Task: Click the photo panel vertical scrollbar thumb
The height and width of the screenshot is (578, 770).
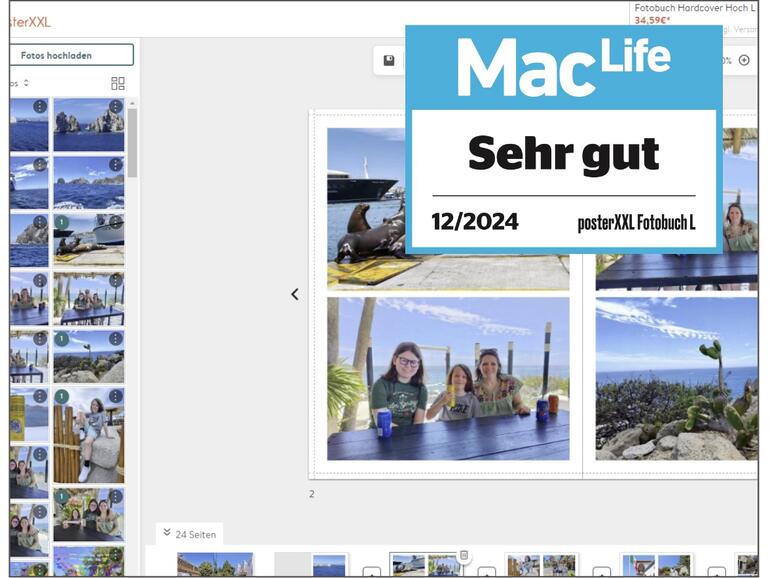Action: (132, 143)
